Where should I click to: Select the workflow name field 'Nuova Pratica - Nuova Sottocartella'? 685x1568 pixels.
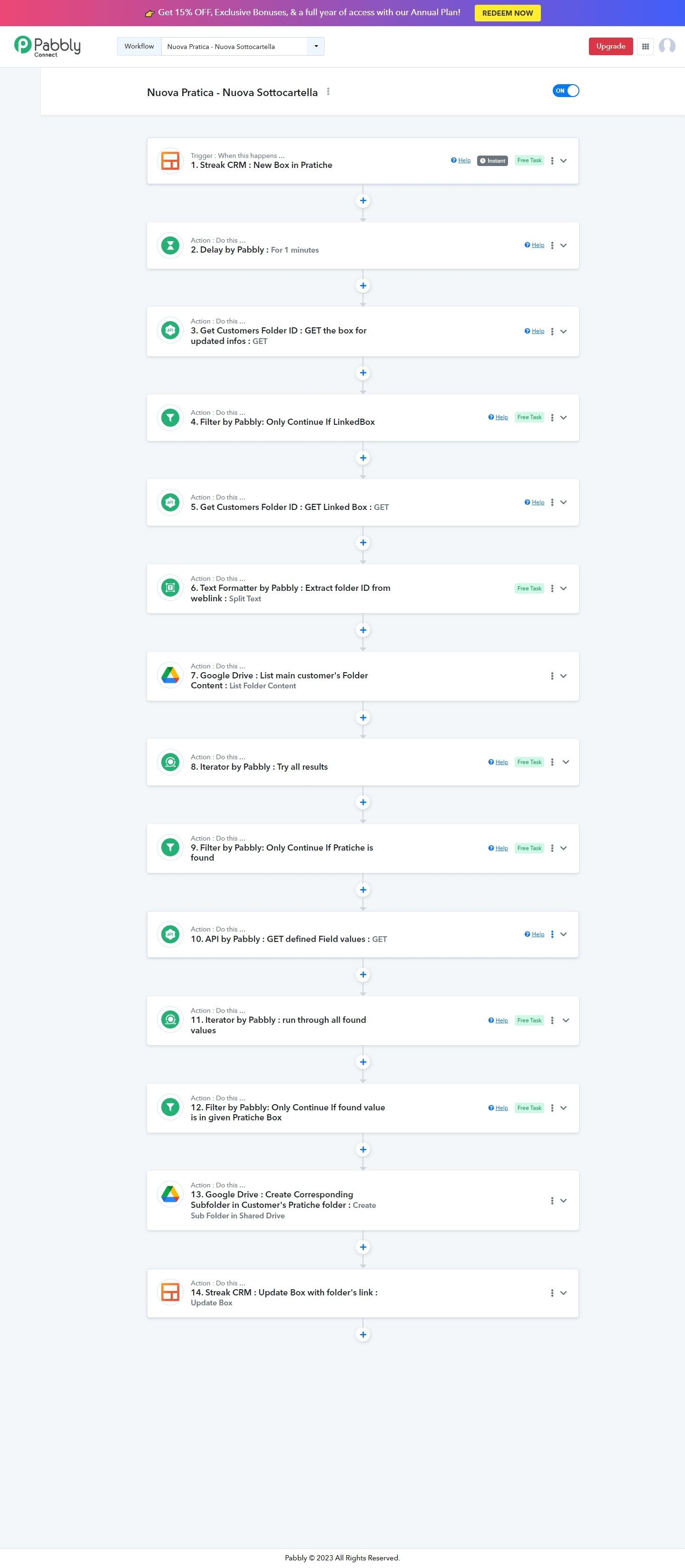point(235,46)
